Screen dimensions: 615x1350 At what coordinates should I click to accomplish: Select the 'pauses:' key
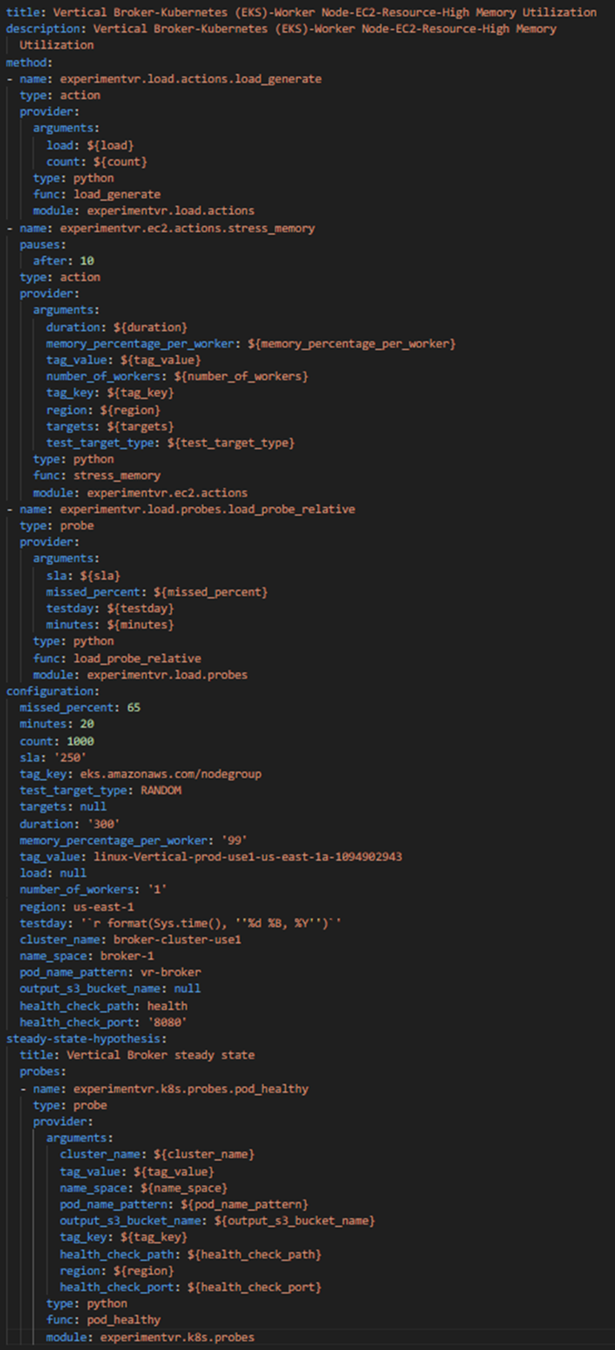tap(43, 244)
